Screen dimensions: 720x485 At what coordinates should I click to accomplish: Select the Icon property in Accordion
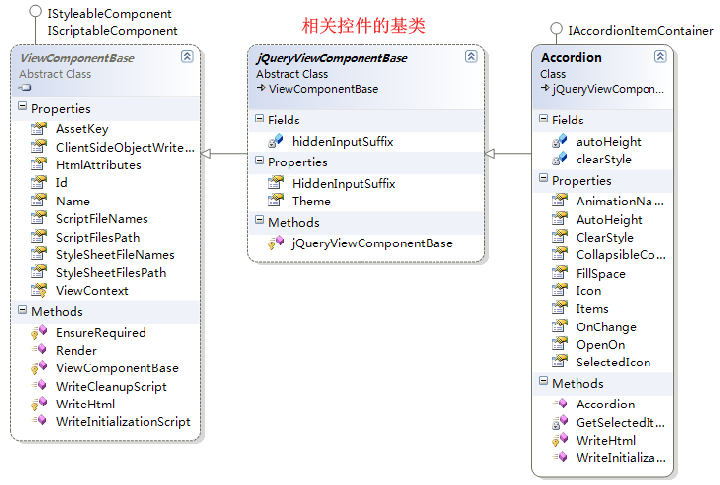point(602,291)
